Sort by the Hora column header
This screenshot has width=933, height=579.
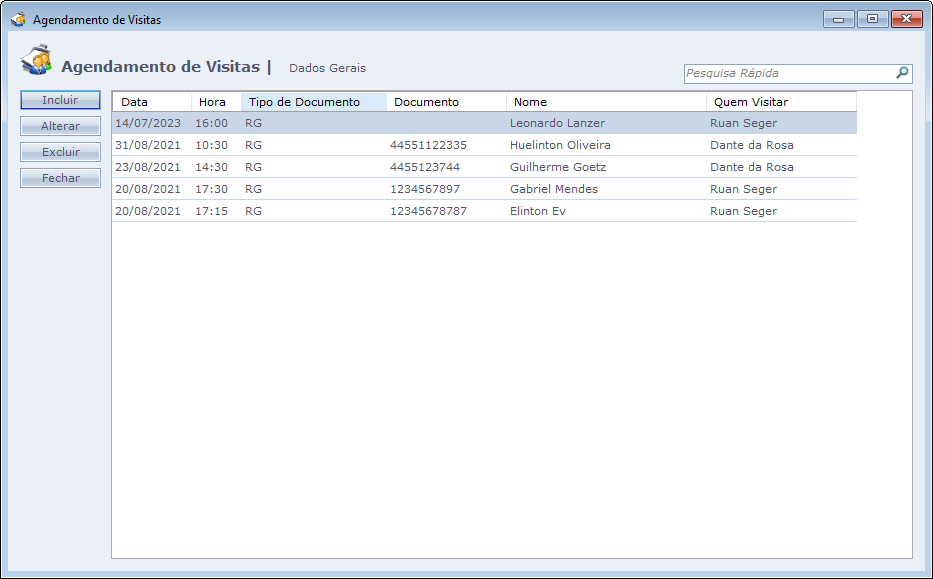[215, 102]
